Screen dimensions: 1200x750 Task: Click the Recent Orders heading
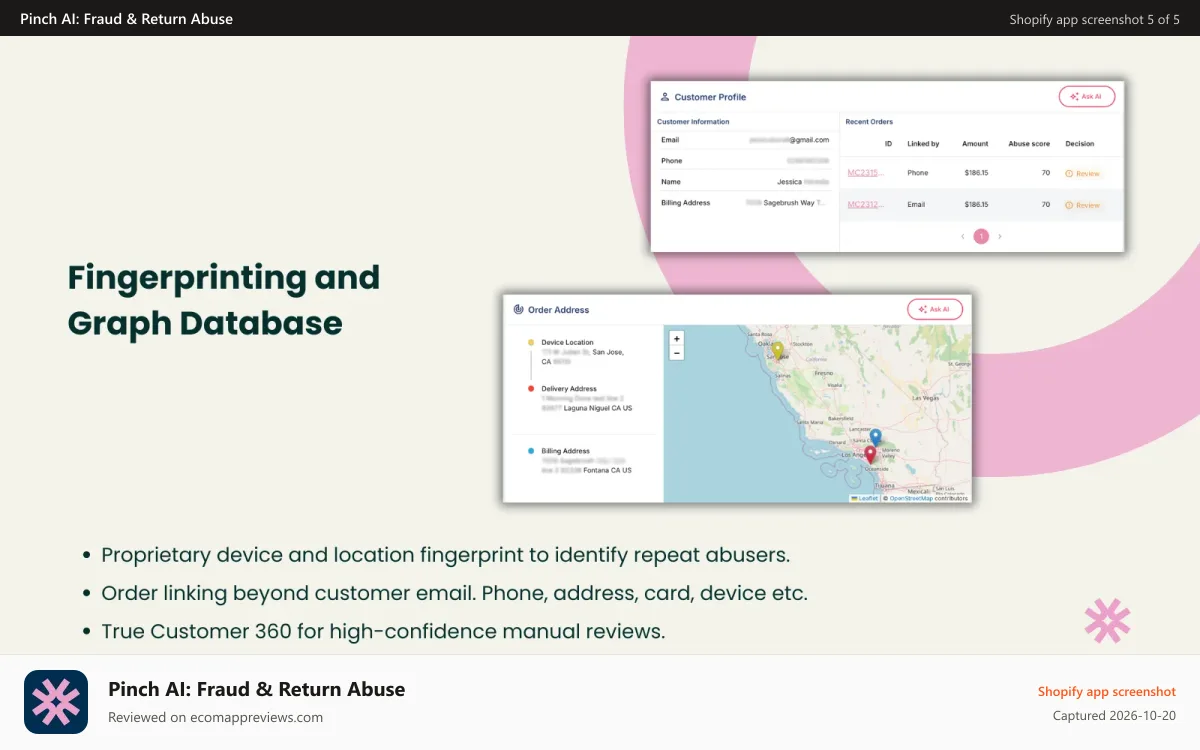869,122
